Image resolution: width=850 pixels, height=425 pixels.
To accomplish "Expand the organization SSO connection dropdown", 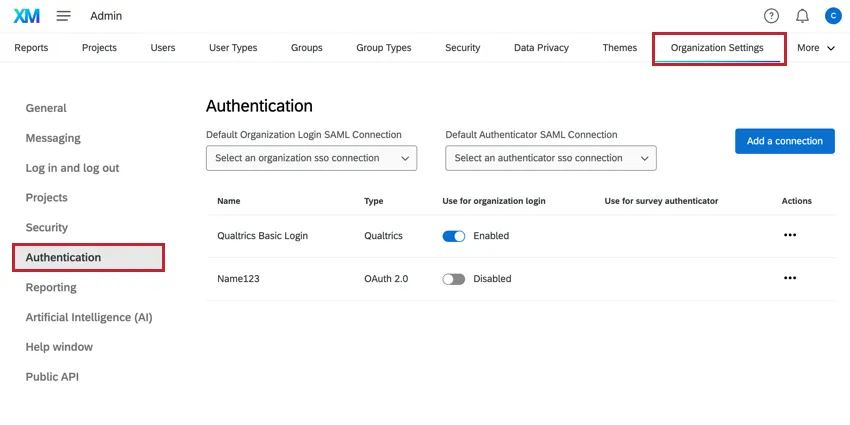I will pyautogui.click(x=311, y=158).
